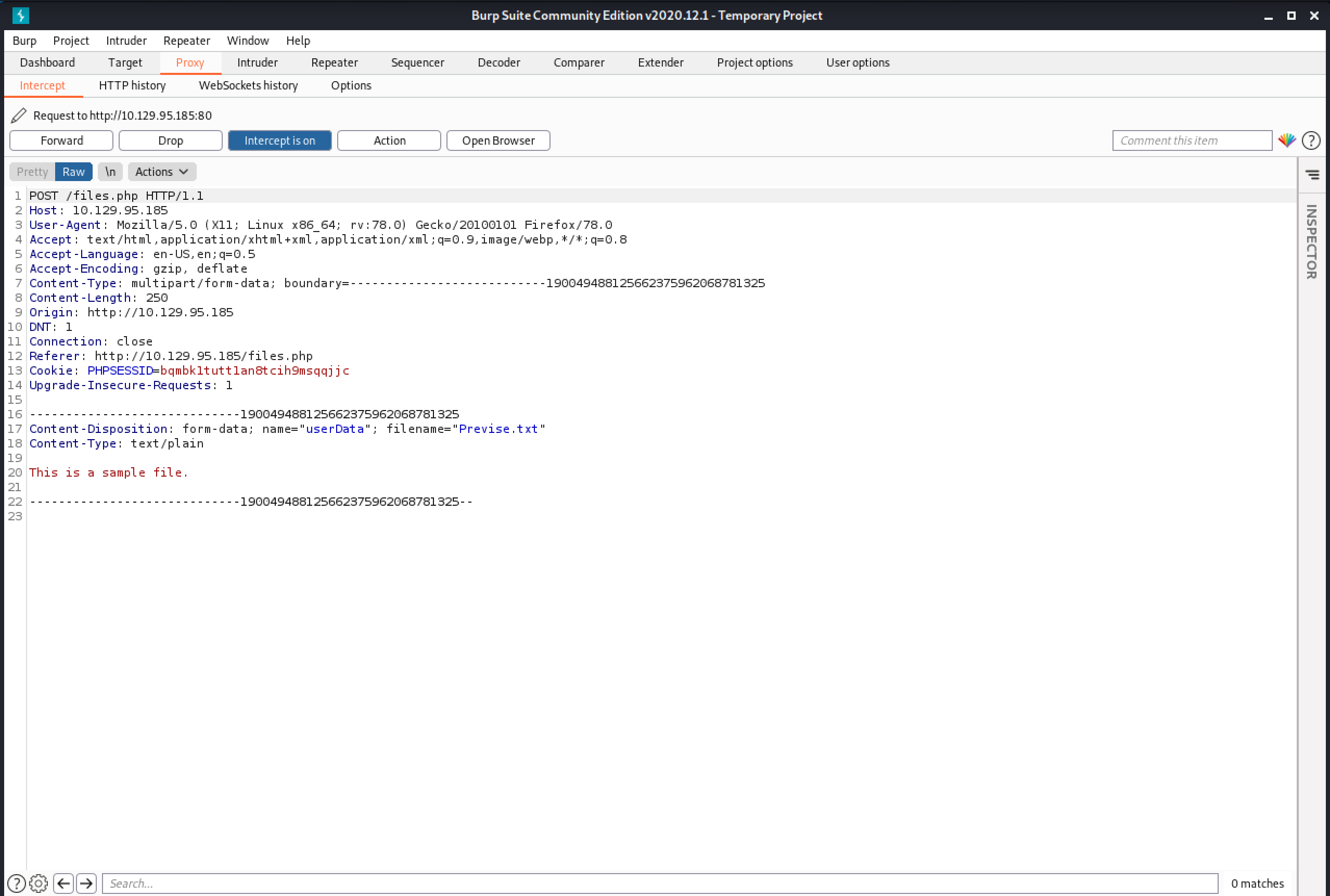The image size is (1330, 896).
Task: Open the Action menu button
Action: tap(389, 140)
